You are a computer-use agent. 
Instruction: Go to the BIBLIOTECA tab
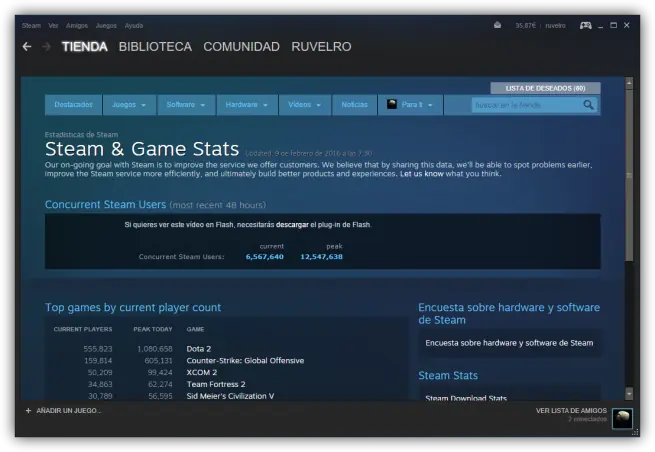coord(155,46)
